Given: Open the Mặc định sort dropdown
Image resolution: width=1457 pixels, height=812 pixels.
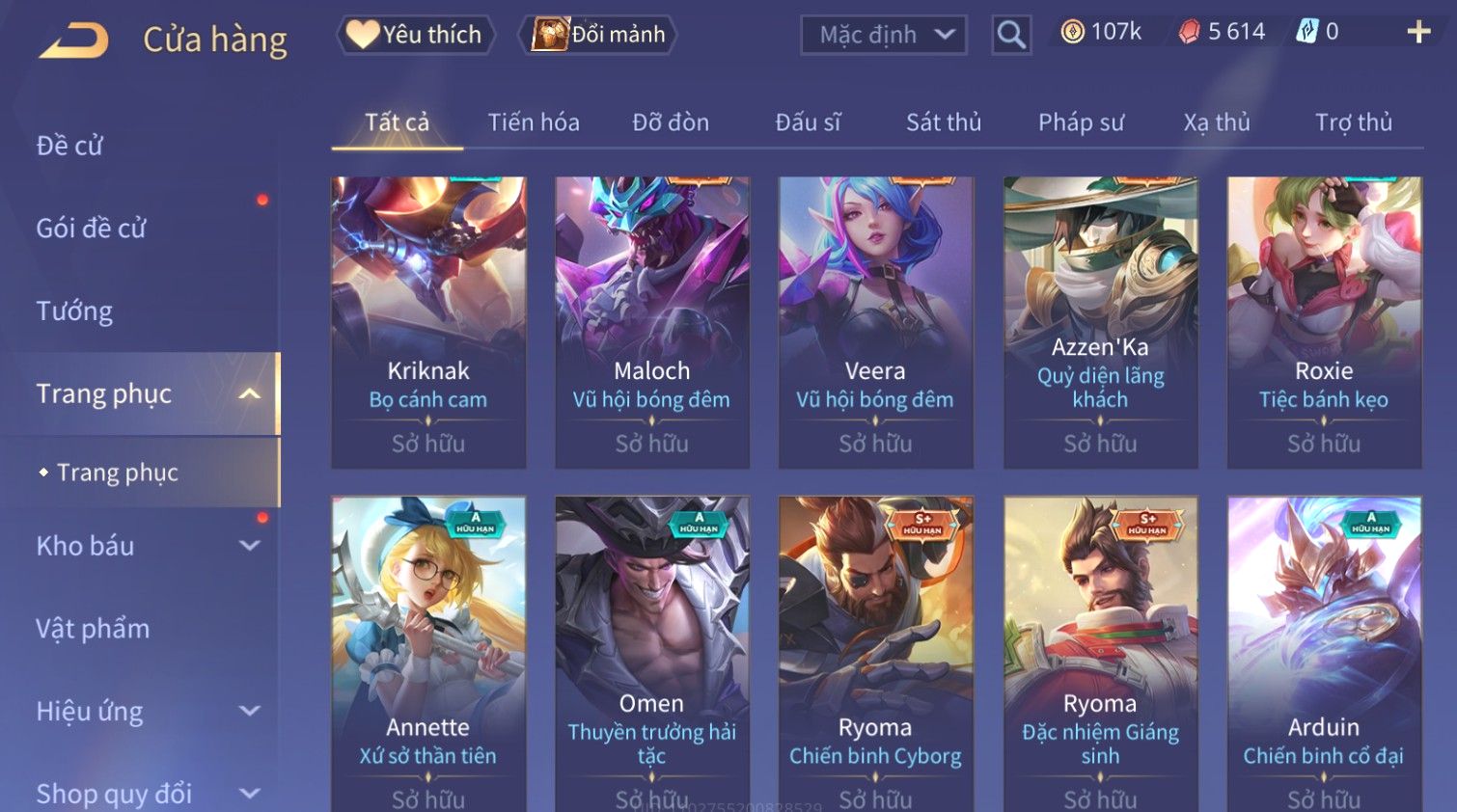Looking at the screenshot, I should 884,35.
